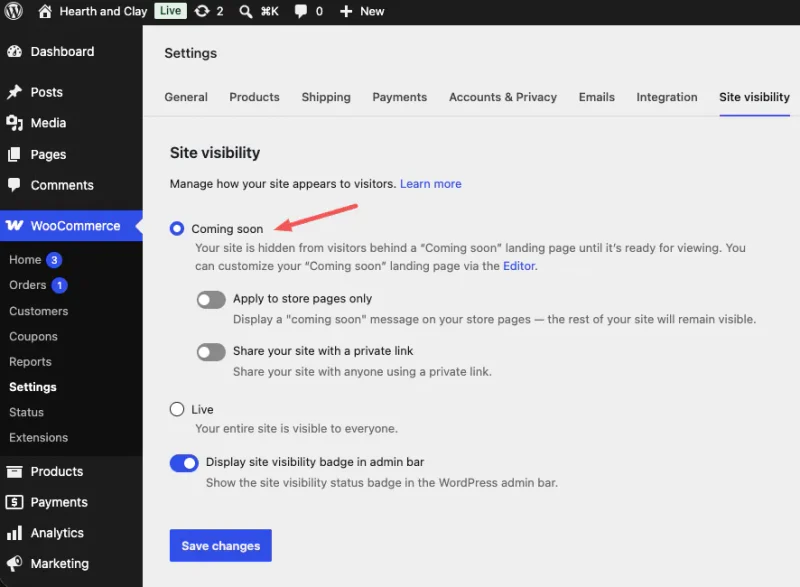Click the plus icon next to New
800x587 pixels.
click(x=346, y=11)
